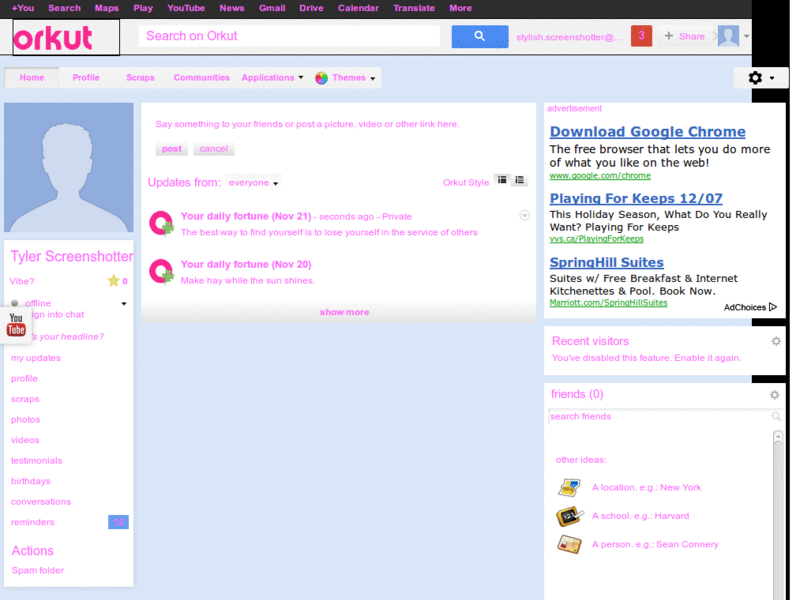This screenshot has height=600, width=800.
Task: Open the Profile tab
Action: pos(86,78)
